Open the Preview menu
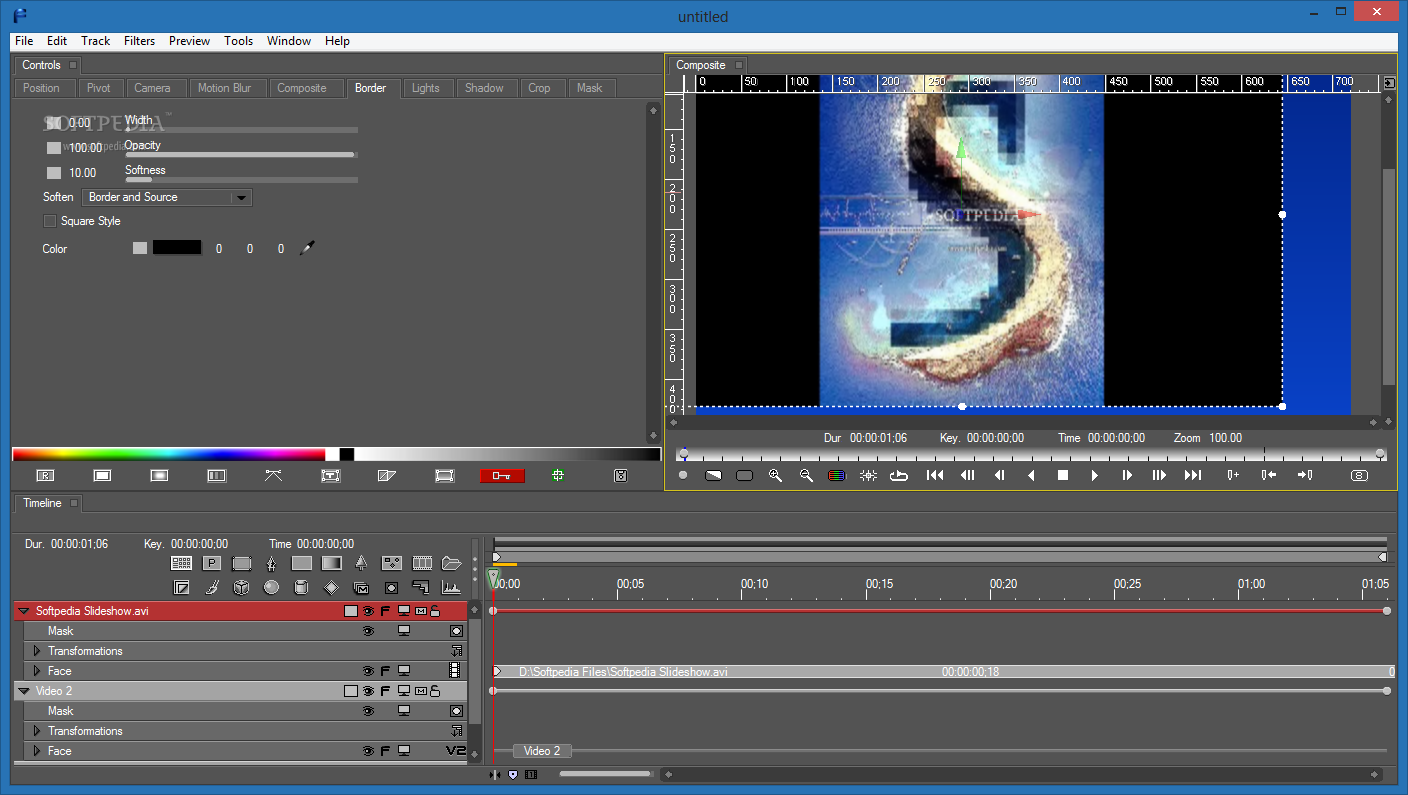The height and width of the screenshot is (795, 1408). click(x=189, y=41)
